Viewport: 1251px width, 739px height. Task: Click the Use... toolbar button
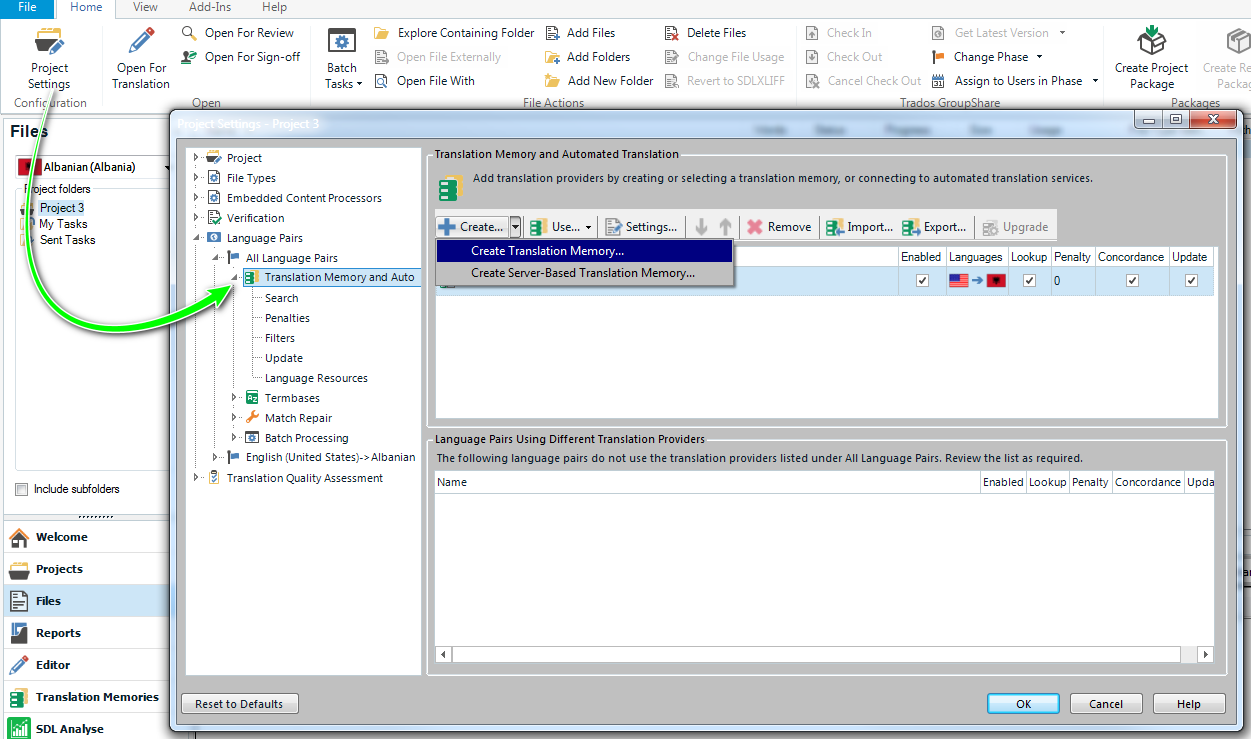(x=561, y=227)
